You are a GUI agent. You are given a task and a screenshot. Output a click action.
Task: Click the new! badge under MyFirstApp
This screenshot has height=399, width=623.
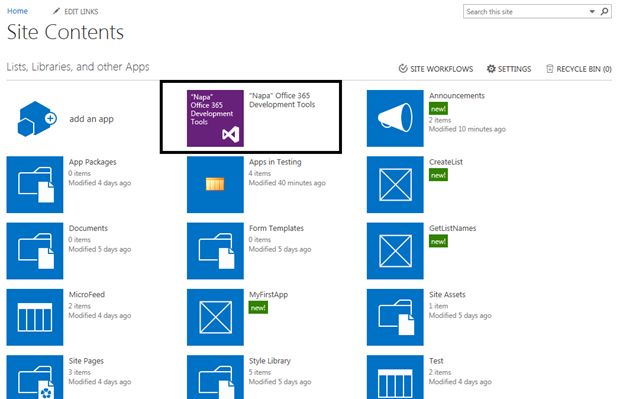[x=258, y=308]
